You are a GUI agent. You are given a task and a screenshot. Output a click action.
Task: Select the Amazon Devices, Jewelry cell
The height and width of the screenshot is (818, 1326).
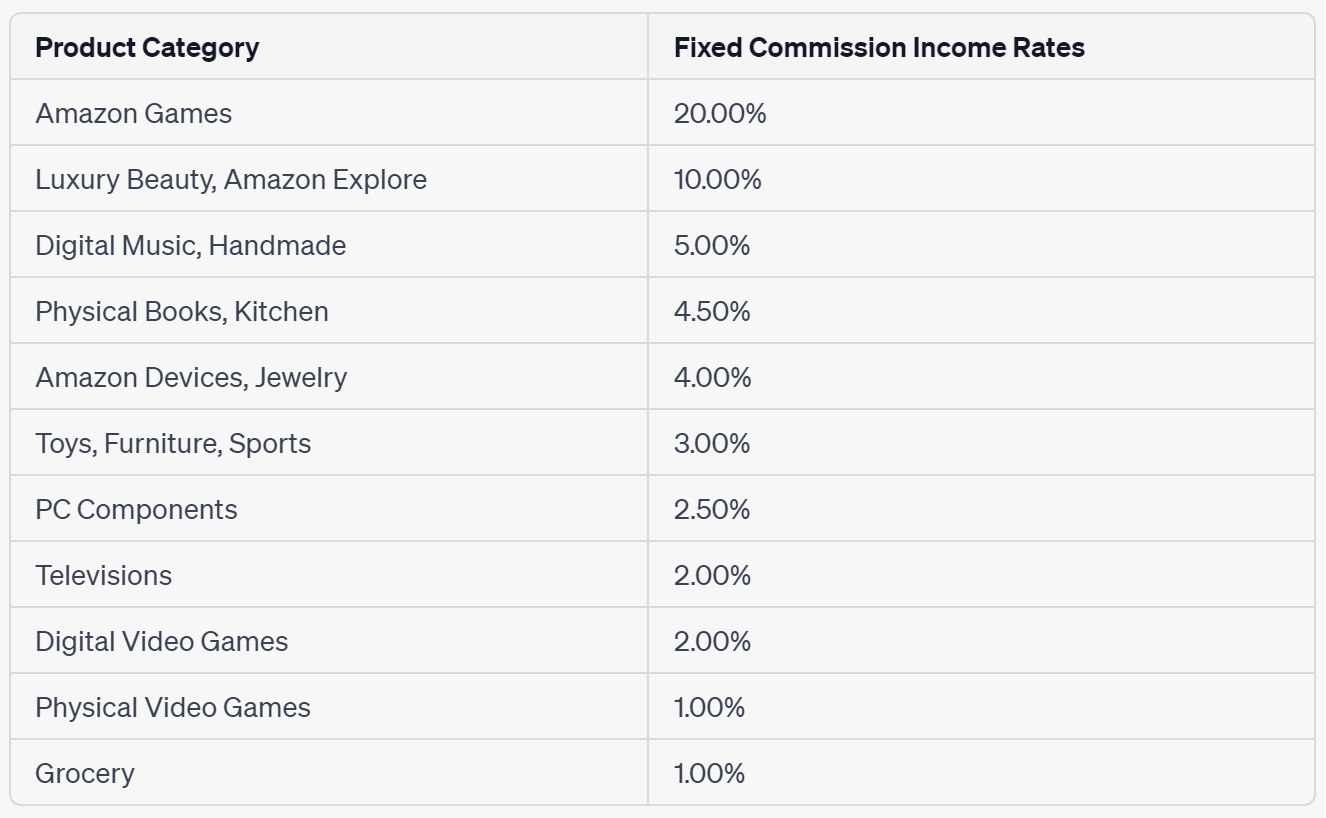pyautogui.click(x=191, y=377)
